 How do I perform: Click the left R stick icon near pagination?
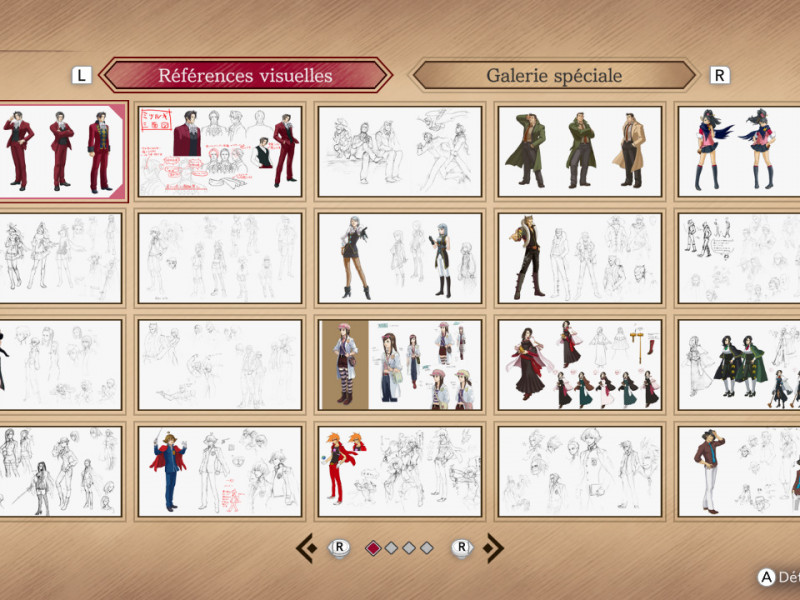pyautogui.click(x=339, y=547)
